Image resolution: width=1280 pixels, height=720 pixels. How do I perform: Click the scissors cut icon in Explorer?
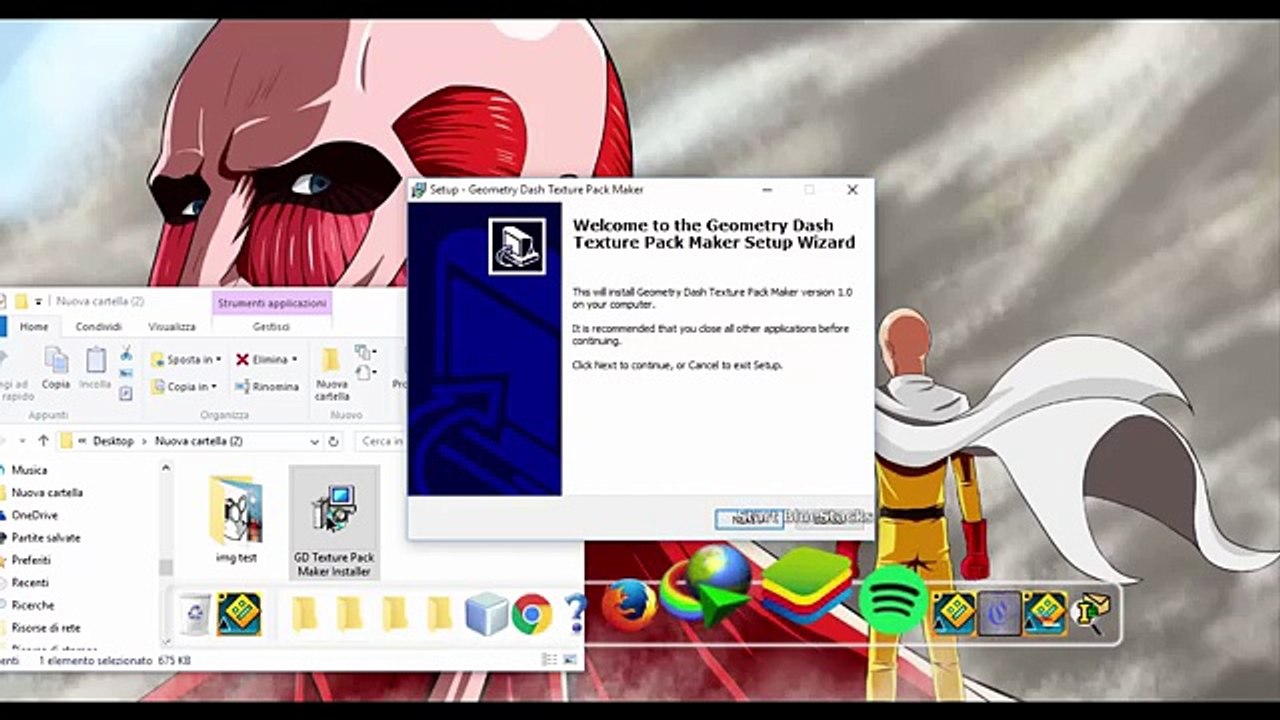(126, 353)
